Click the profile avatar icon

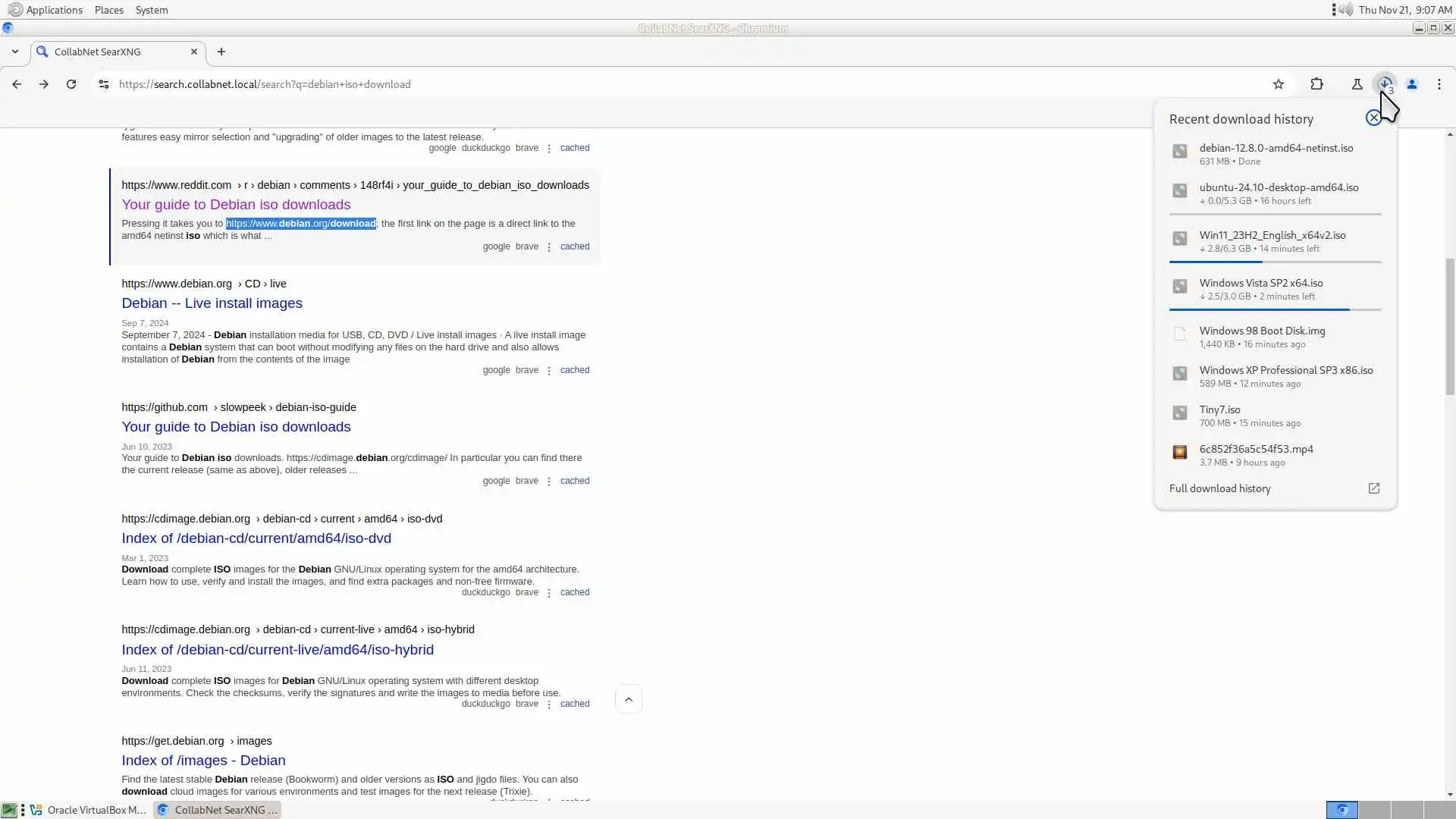pyautogui.click(x=1412, y=84)
